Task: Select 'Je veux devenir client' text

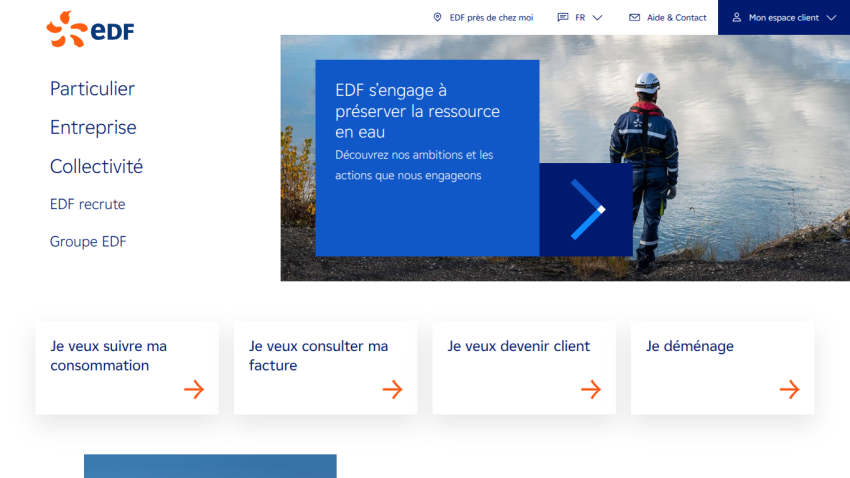Action: point(518,346)
